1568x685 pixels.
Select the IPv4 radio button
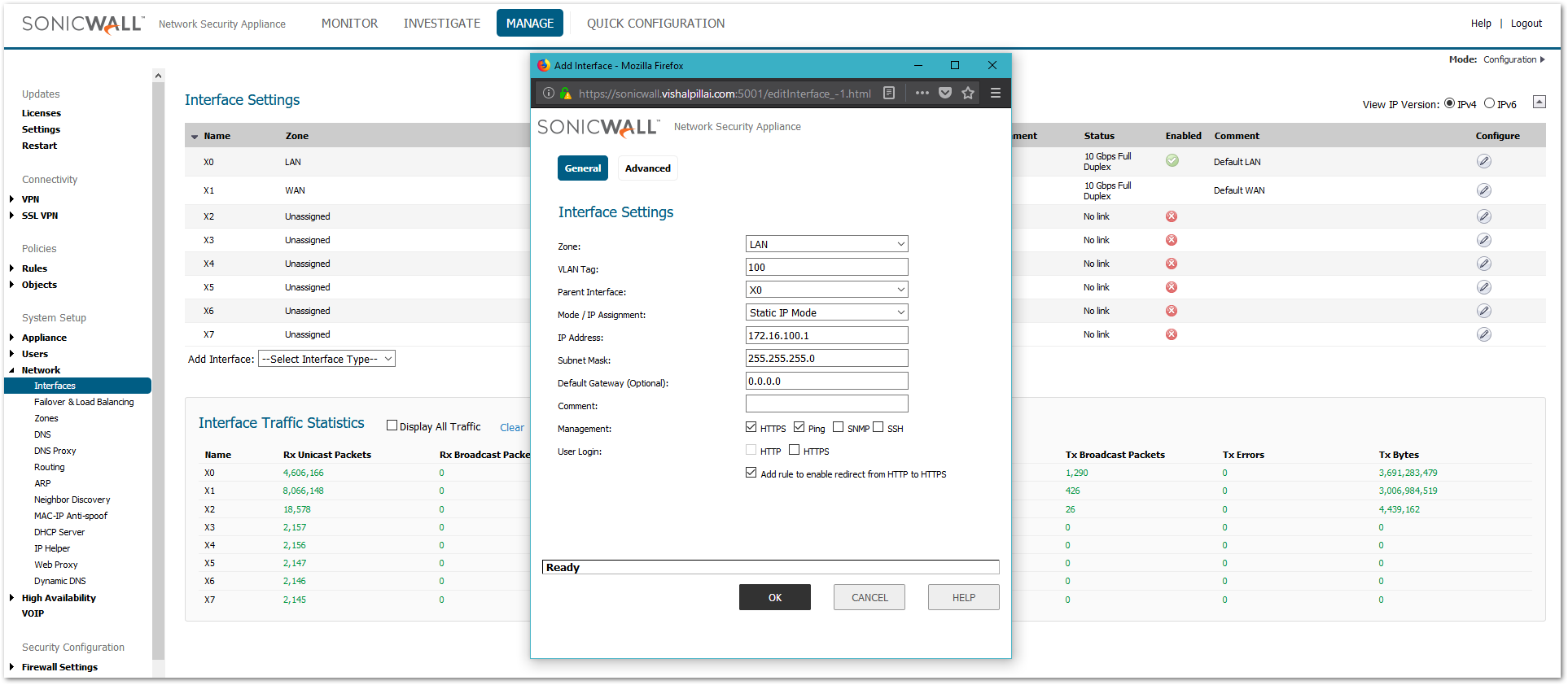click(x=1449, y=103)
